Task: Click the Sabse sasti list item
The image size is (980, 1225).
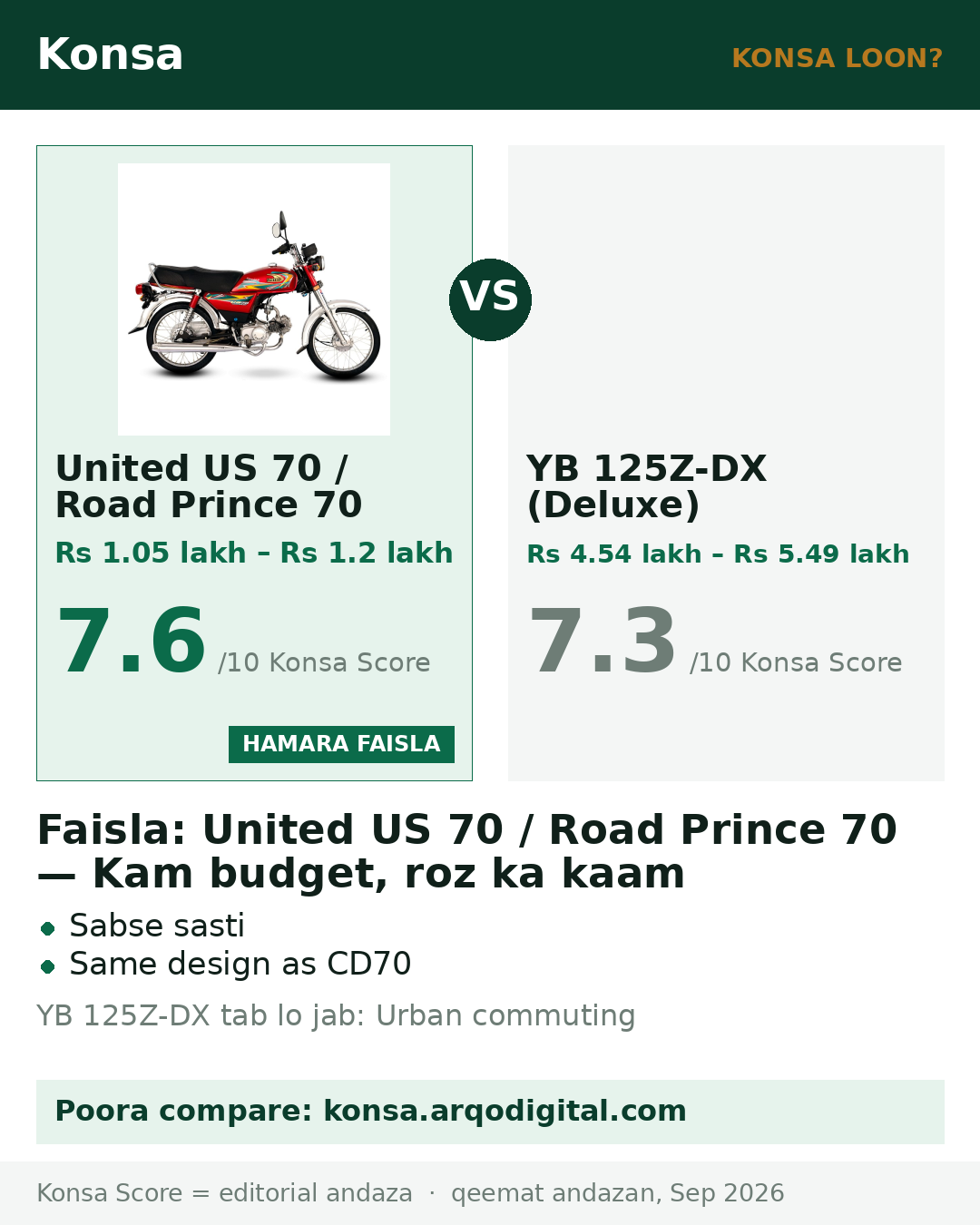Action: [157, 926]
